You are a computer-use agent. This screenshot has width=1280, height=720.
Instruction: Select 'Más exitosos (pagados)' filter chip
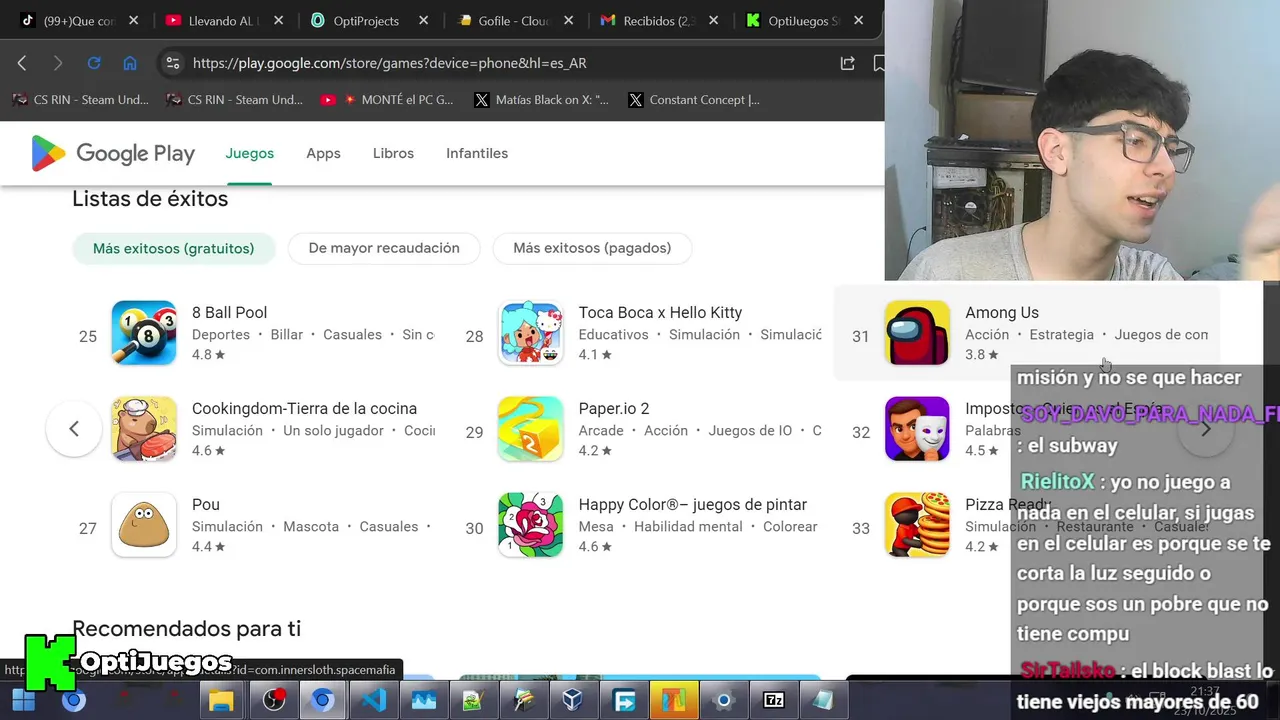pyautogui.click(x=592, y=248)
